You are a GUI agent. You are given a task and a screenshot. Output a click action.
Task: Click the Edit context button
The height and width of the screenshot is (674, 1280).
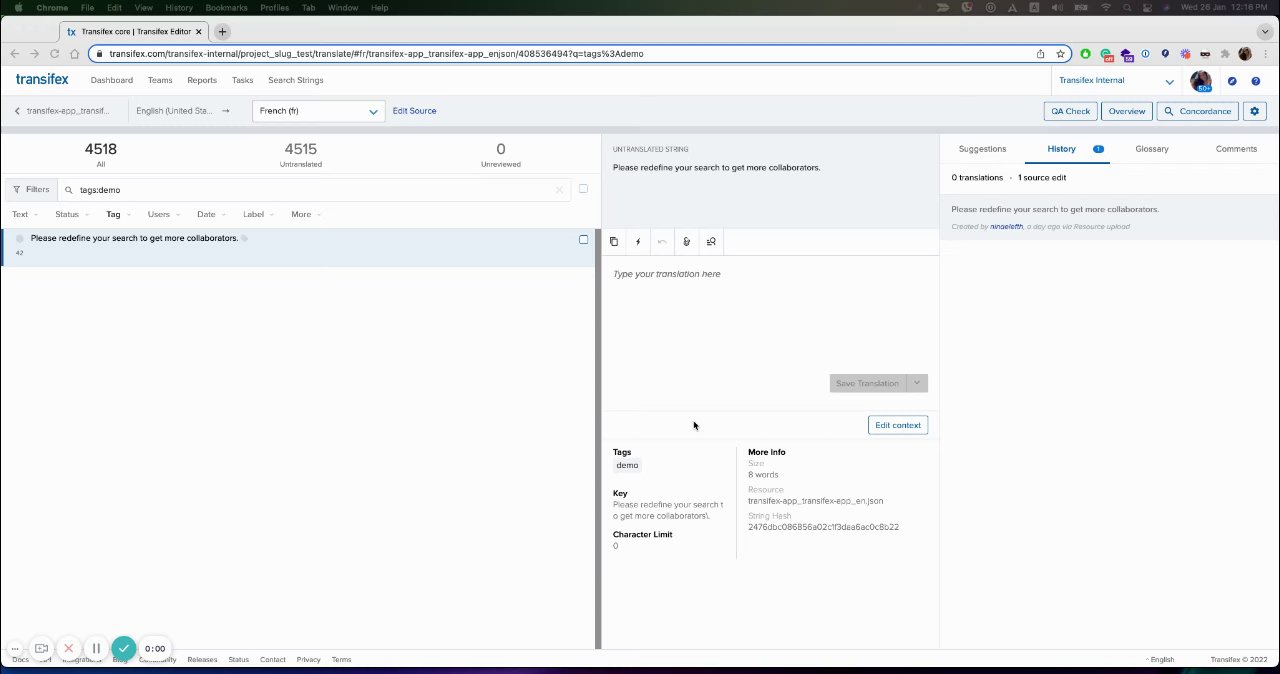898,425
